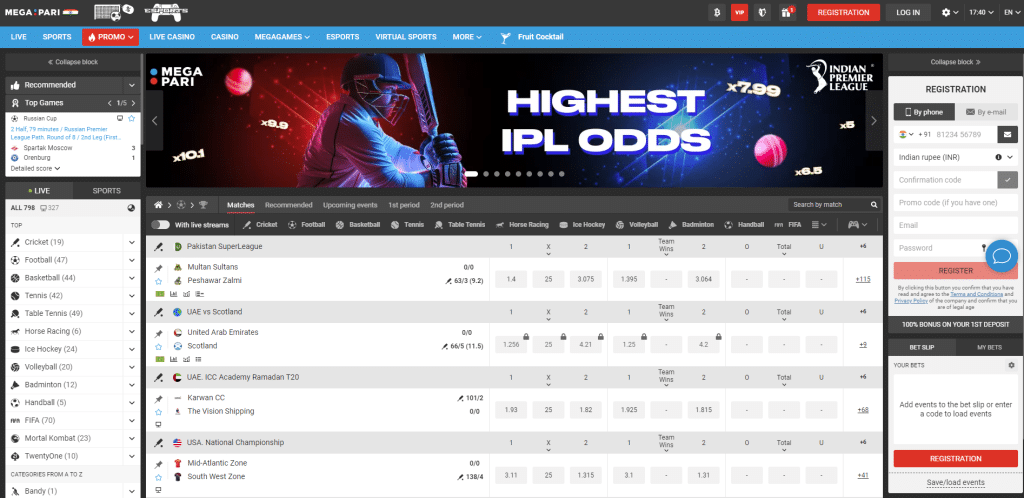This screenshot has width=1024, height=498.
Task: Expand Detailed score in Top Games
Action: (x=35, y=168)
